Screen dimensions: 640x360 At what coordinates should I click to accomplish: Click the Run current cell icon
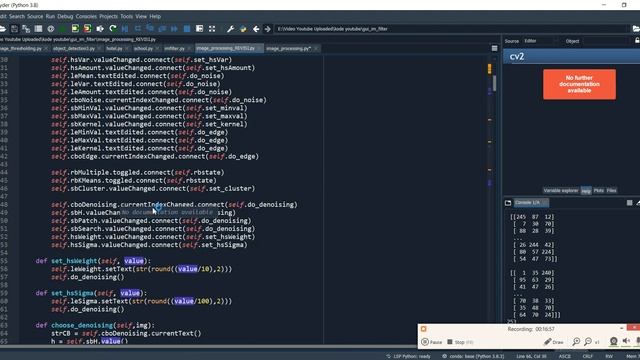tap(75, 29)
